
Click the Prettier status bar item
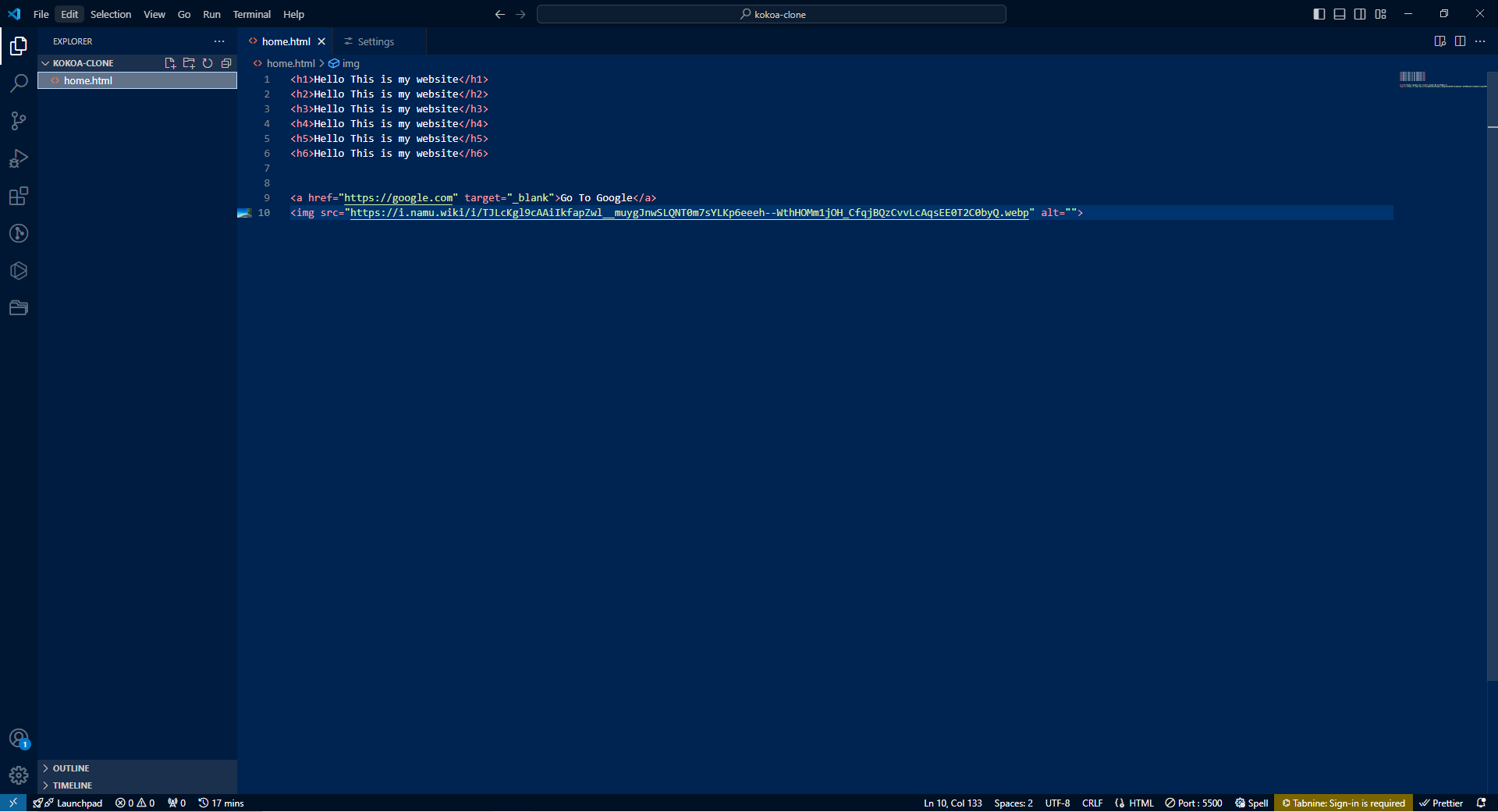click(1441, 803)
